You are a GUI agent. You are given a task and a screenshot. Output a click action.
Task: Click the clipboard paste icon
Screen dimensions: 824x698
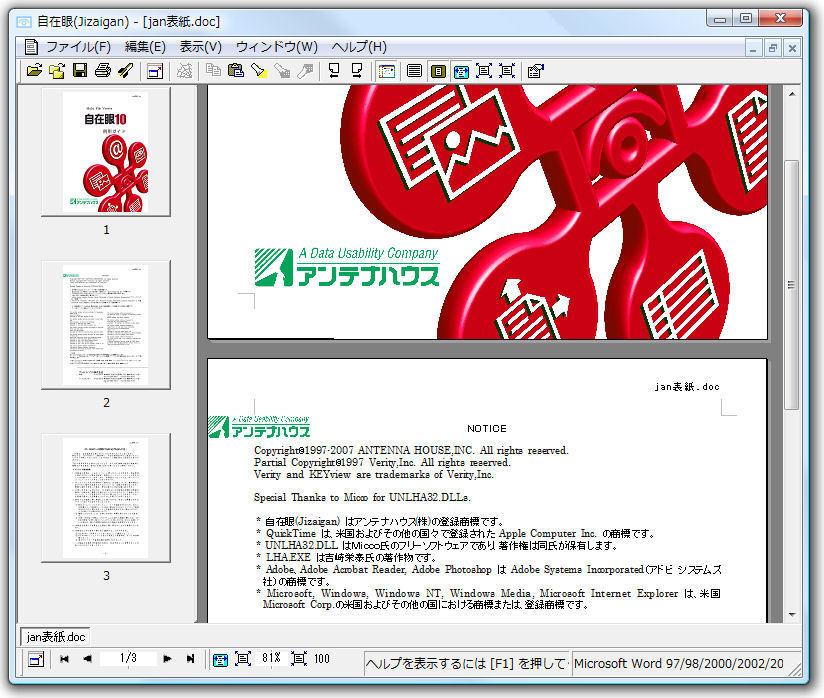(235, 70)
